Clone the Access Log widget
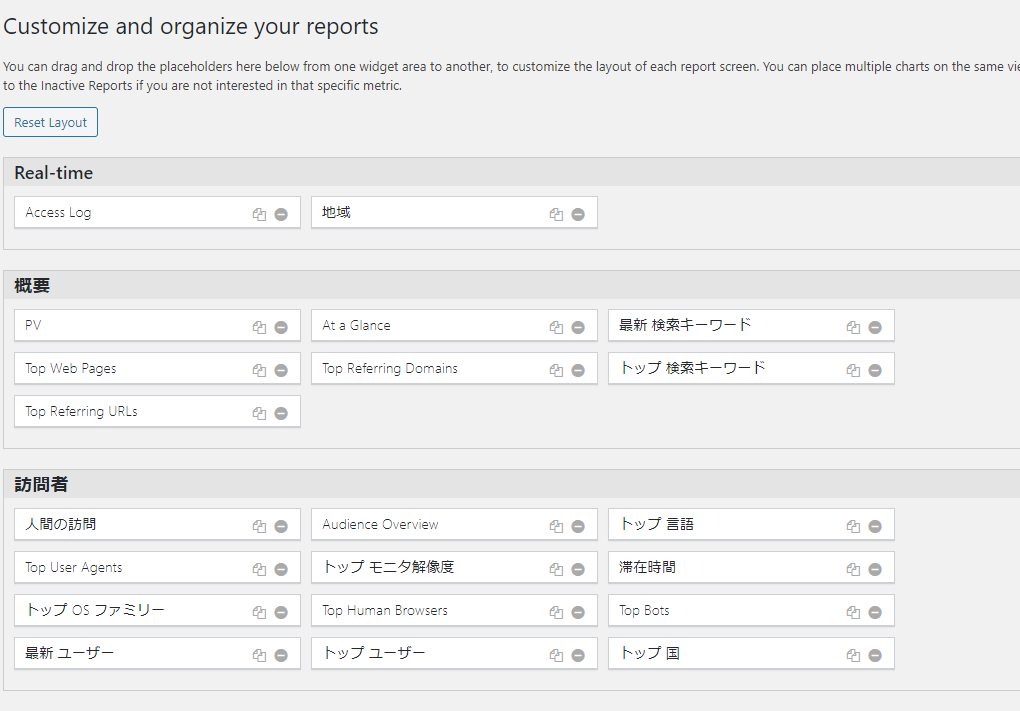 [259, 214]
